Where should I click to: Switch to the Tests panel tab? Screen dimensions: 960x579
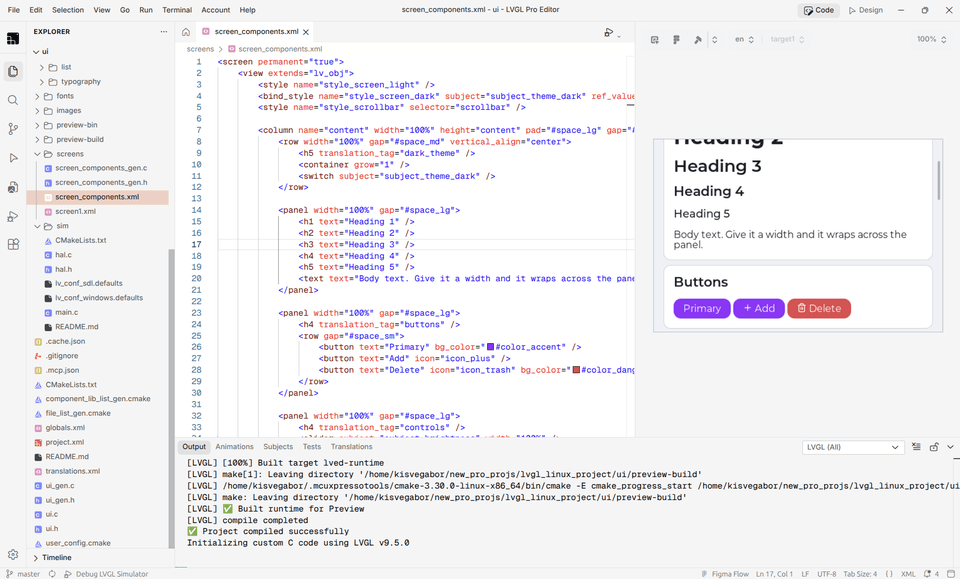coord(312,447)
